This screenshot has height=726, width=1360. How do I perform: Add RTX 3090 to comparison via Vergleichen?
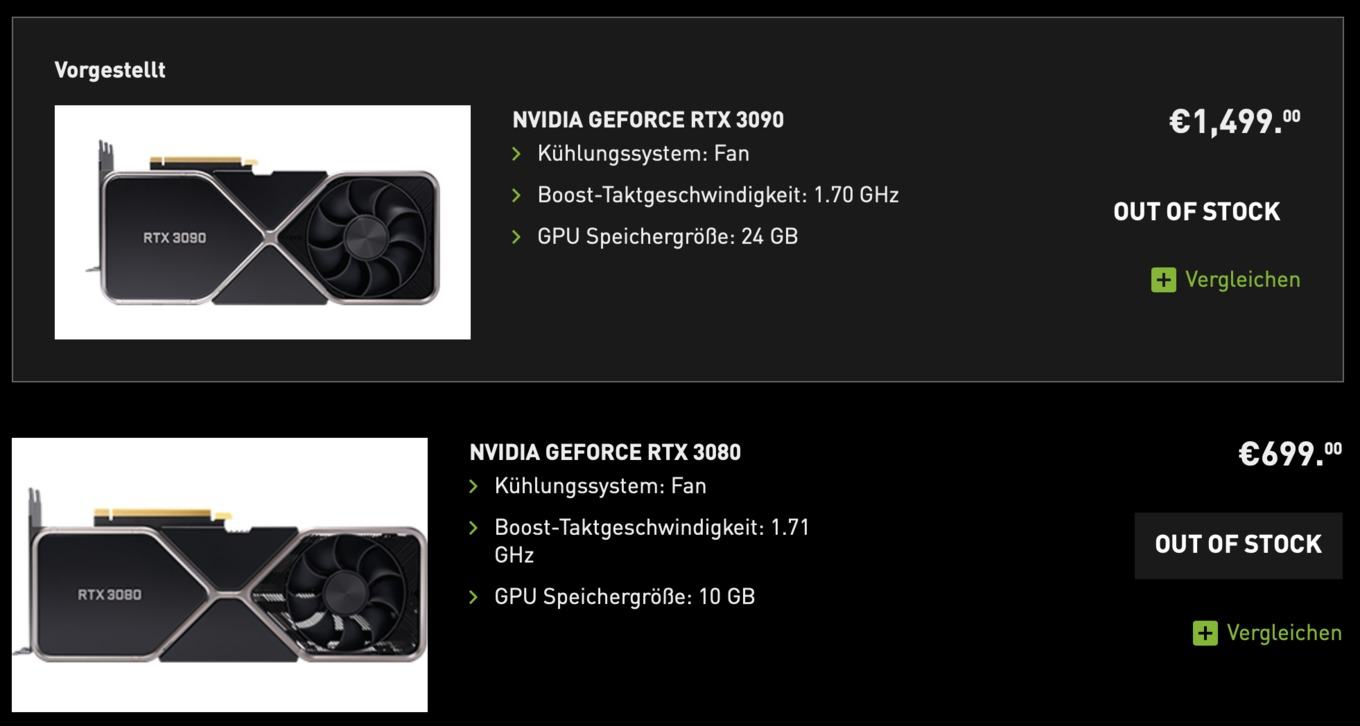click(x=1242, y=280)
